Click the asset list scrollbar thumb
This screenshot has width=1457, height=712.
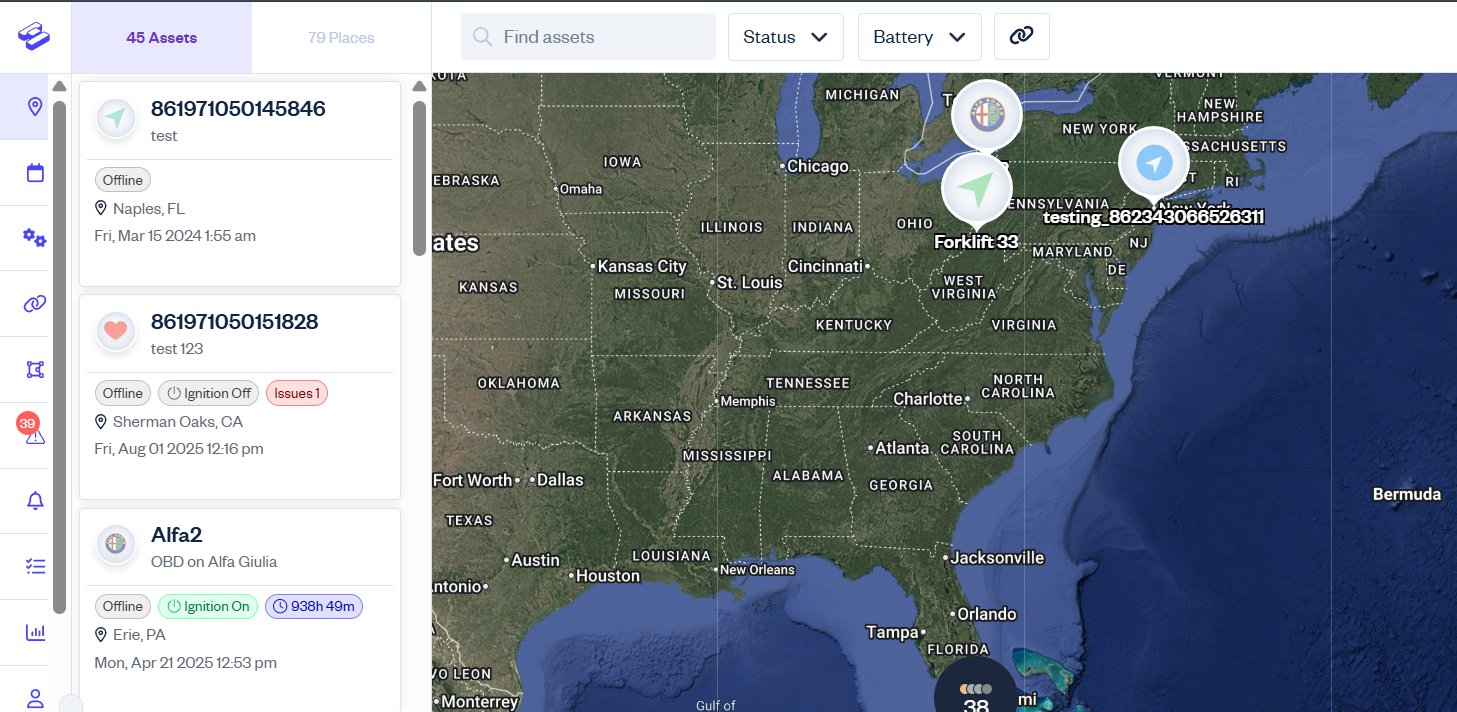point(419,178)
